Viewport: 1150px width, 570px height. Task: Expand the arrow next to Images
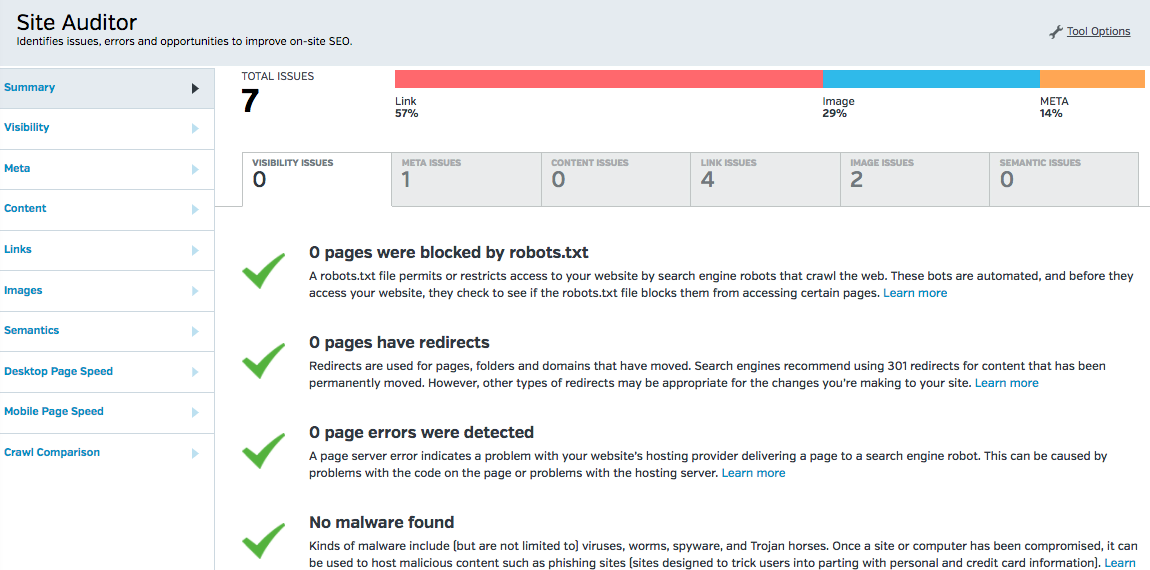point(195,291)
